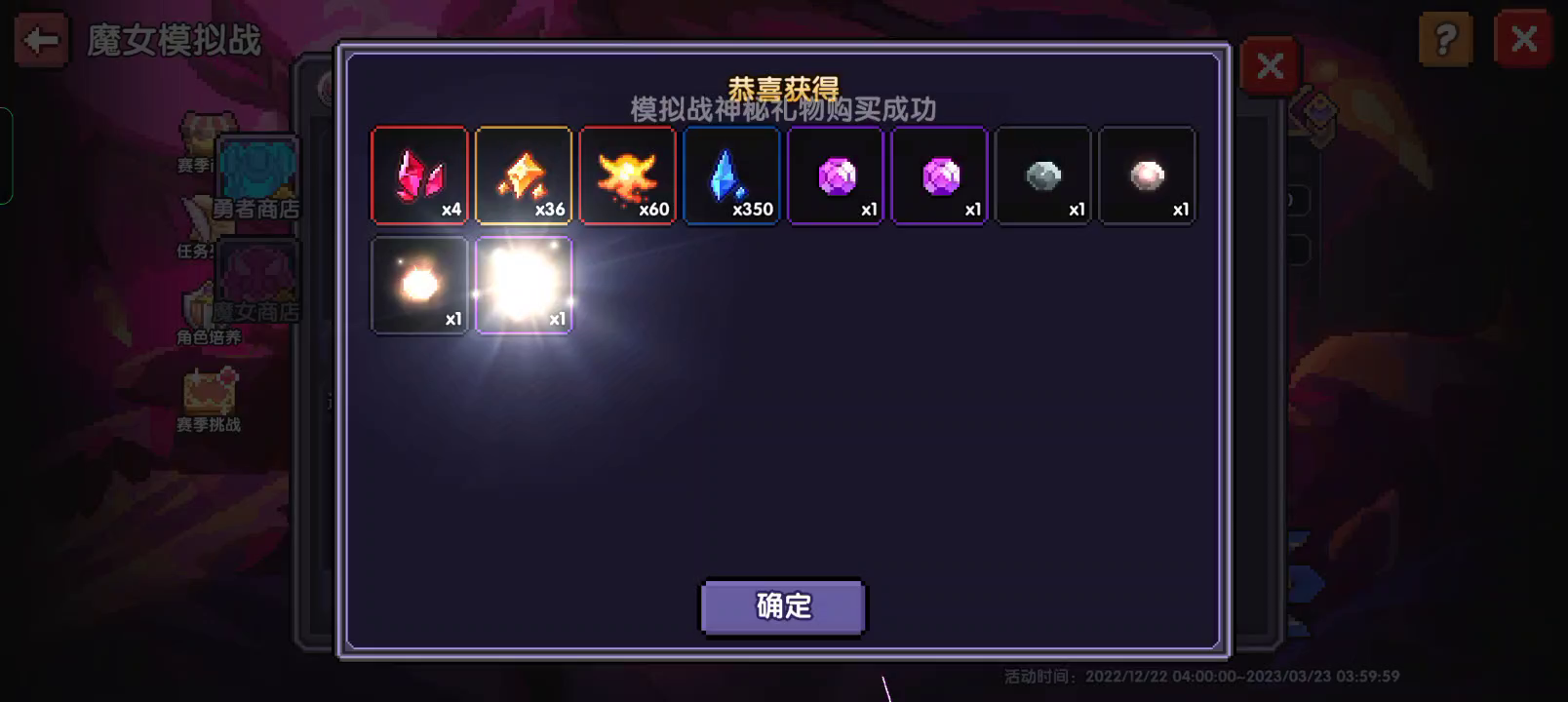Close the panel behind reward dialog
The height and width of the screenshot is (702, 1568).
click(1270, 66)
